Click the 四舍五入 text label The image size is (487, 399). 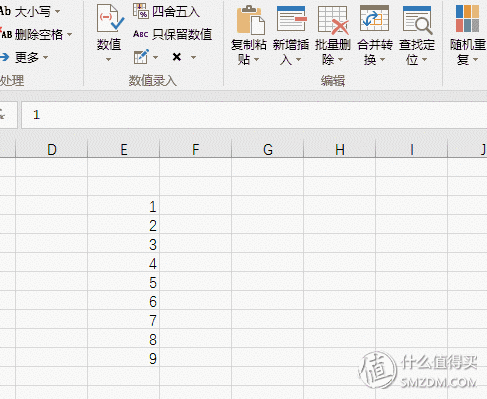tap(176, 12)
